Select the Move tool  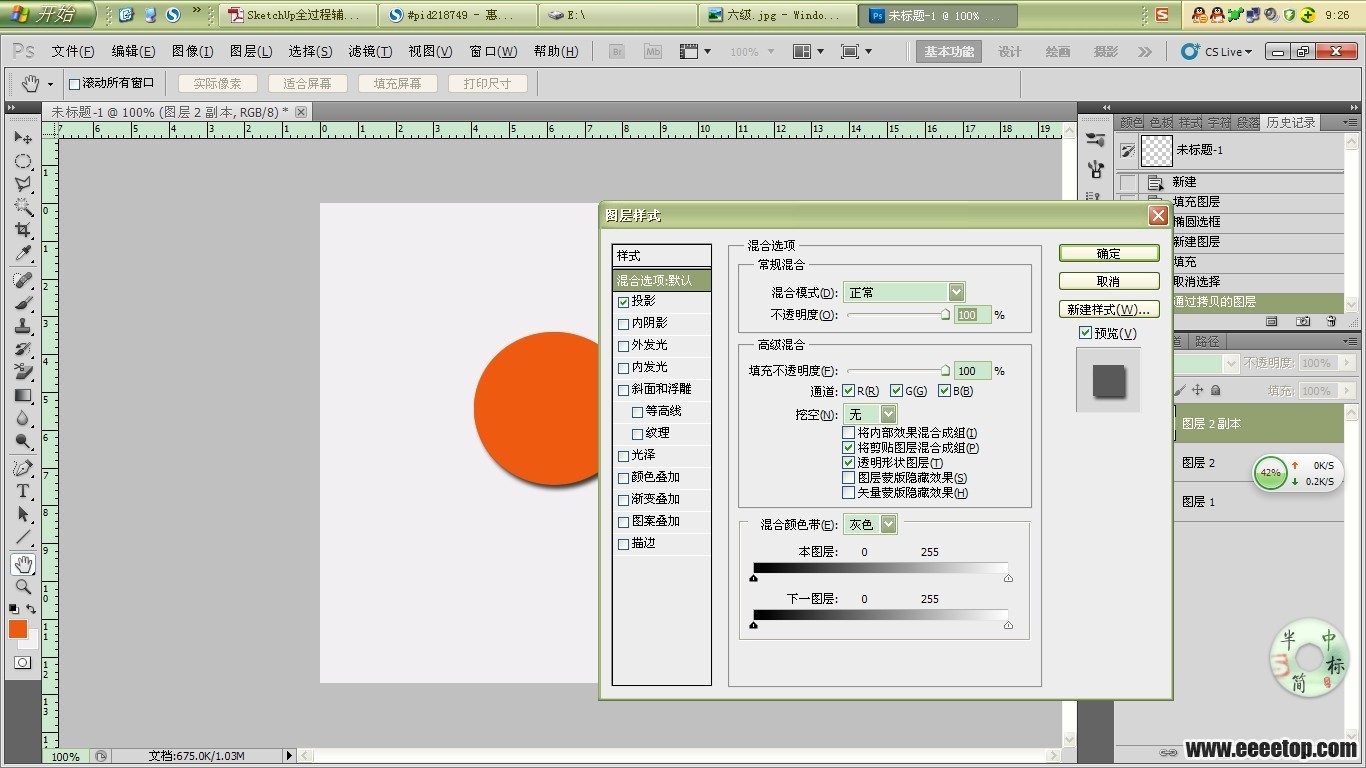tap(22, 138)
